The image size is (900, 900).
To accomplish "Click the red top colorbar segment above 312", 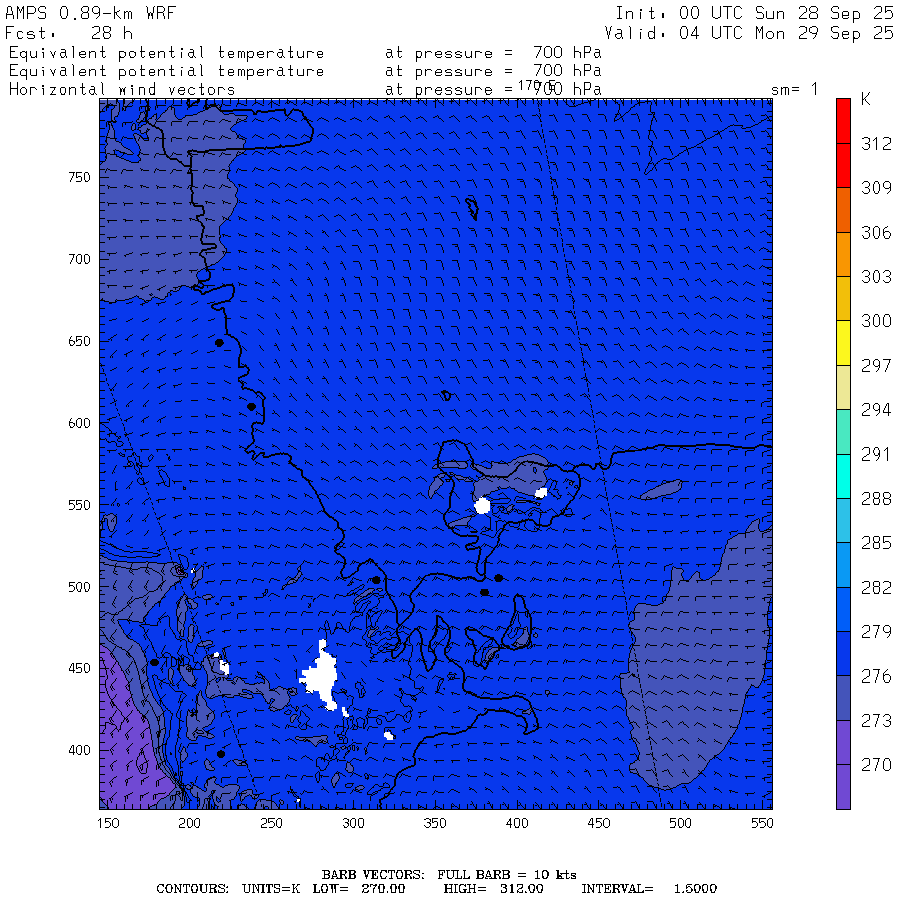I will (843, 121).
